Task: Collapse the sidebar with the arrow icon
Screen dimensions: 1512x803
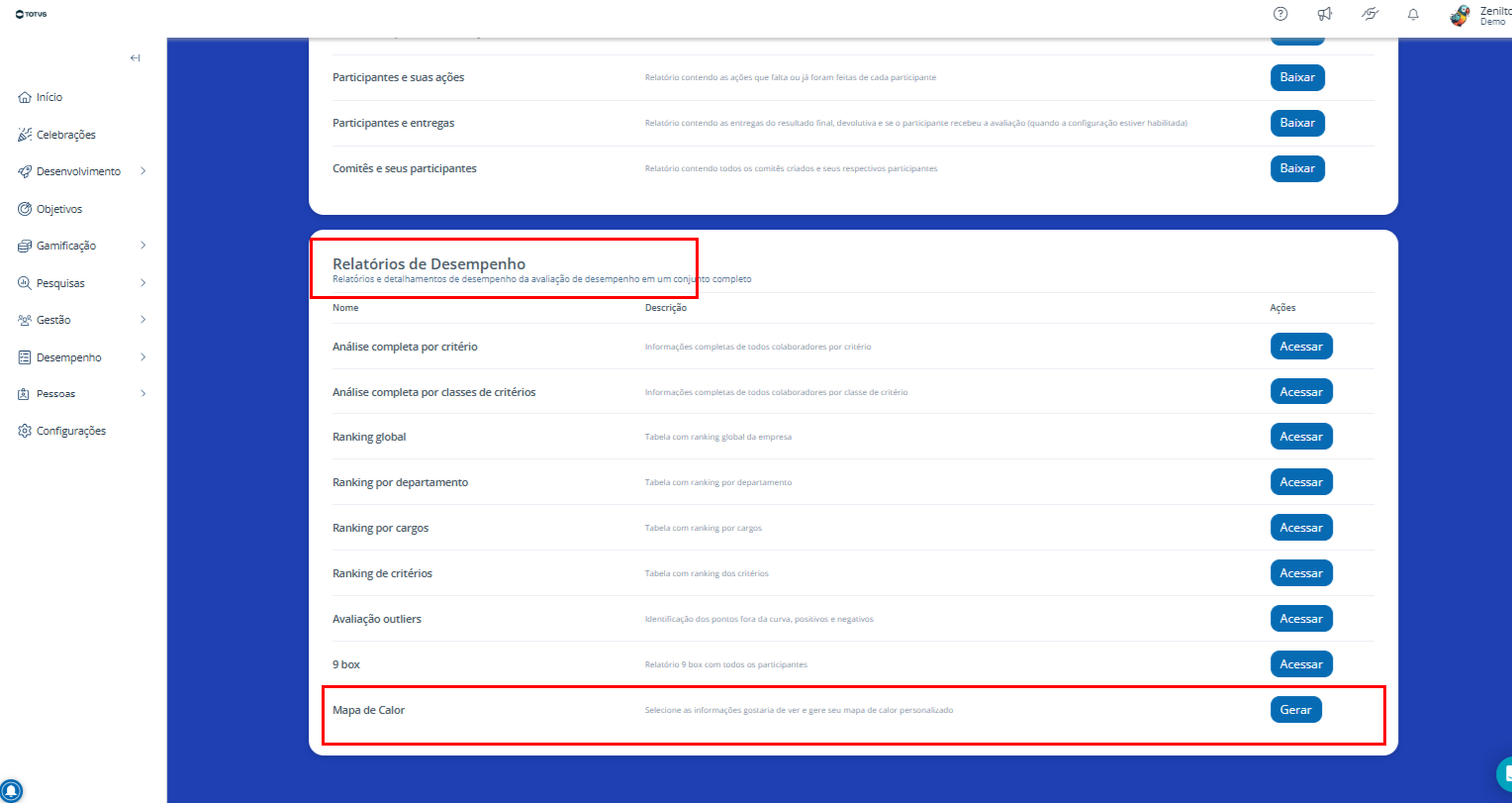Action: point(136,57)
